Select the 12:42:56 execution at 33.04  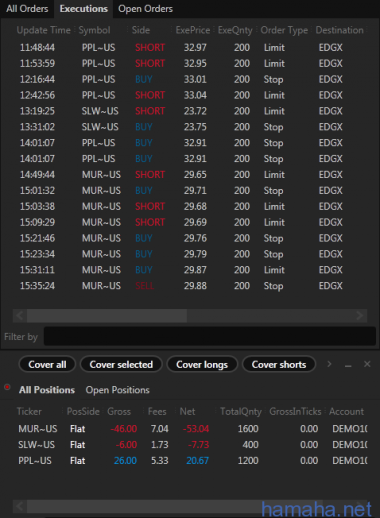coord(190,95)
